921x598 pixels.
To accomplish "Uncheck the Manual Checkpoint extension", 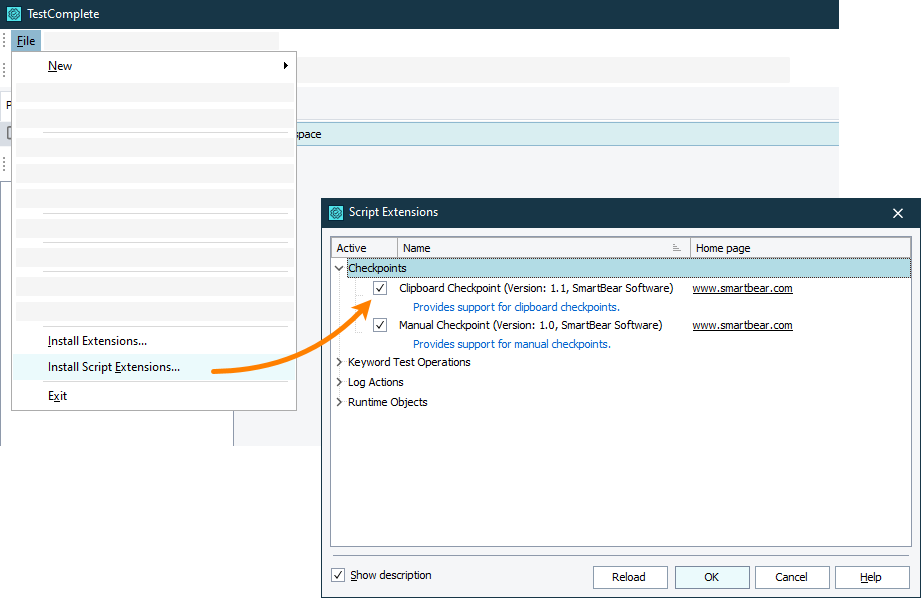I will tap(380, 325).
